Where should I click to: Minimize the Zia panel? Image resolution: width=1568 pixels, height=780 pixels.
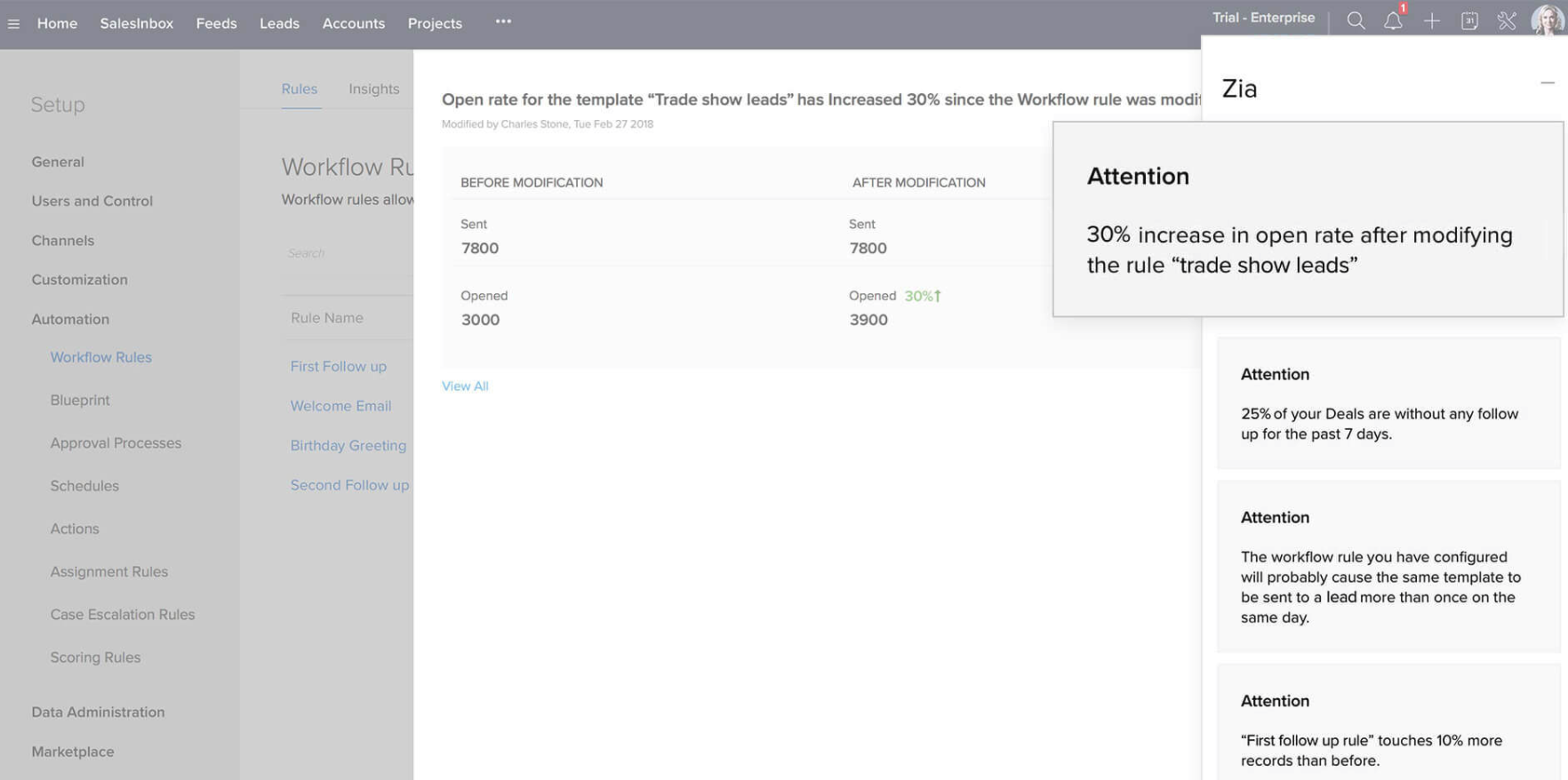1548,84
